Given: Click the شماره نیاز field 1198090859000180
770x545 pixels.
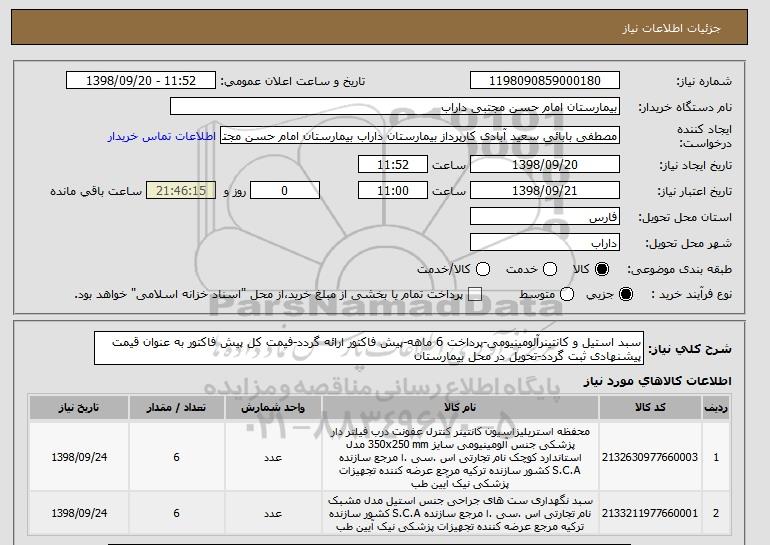Looking at the screenshot, I should pyautogui.click(x=545, y=81).
